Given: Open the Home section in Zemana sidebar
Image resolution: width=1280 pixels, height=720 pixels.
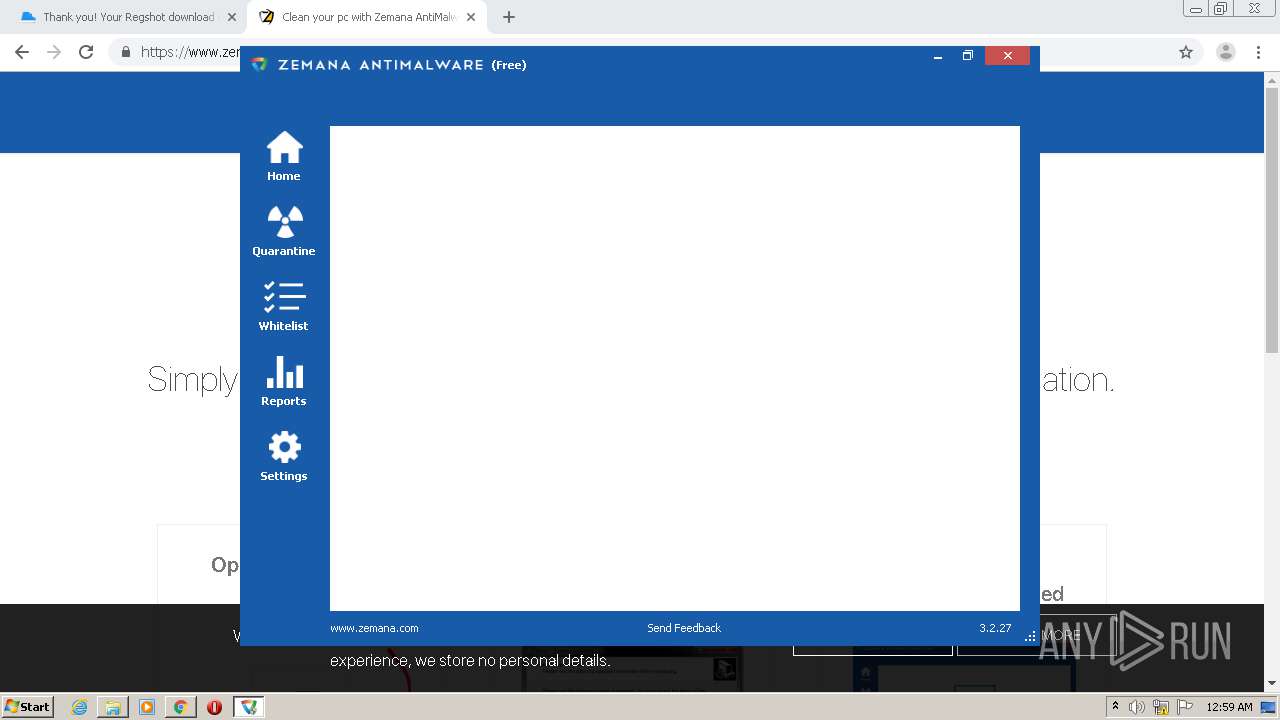Looking at the screenshot, I should click(x=284, y=157).
